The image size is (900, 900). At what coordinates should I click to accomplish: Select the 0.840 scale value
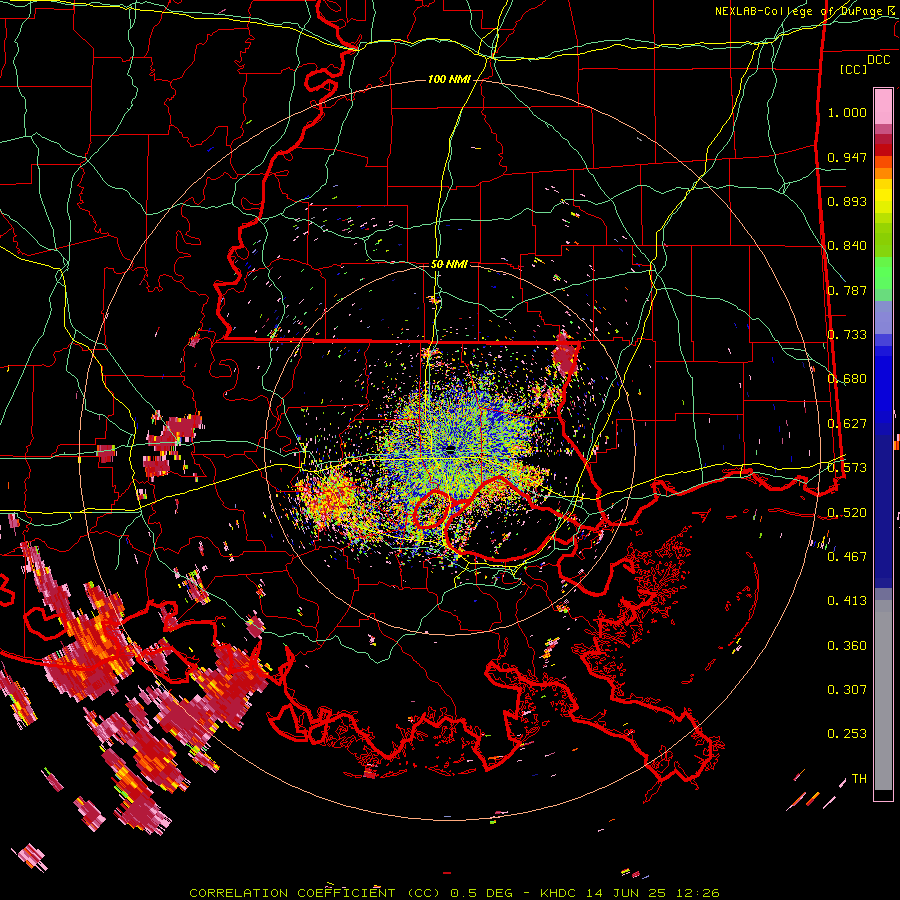(847, 246)
